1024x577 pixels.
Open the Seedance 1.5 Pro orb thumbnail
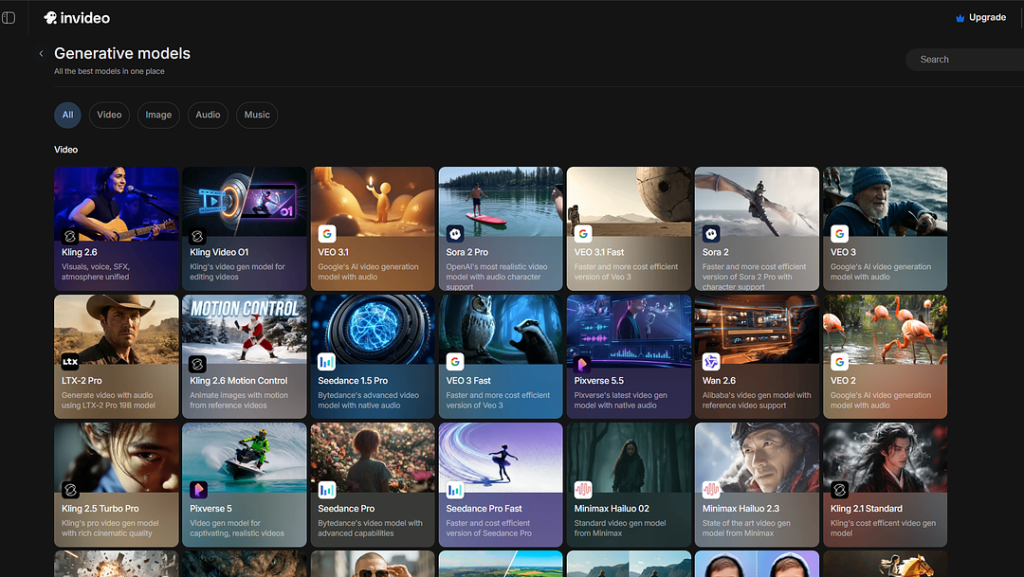[x=372, y=329]
